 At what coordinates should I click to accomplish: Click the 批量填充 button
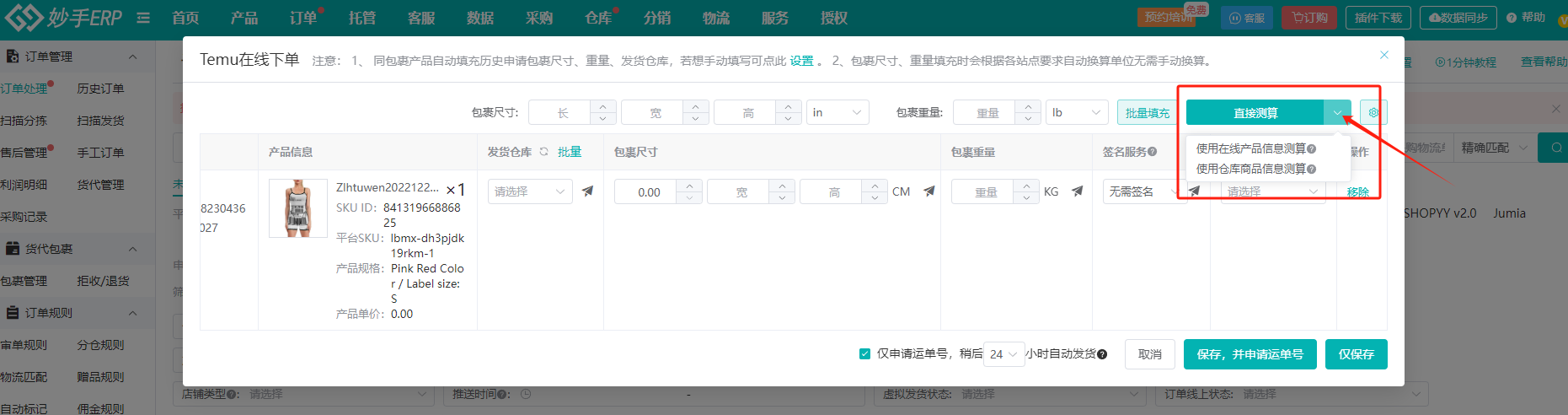1148,112
